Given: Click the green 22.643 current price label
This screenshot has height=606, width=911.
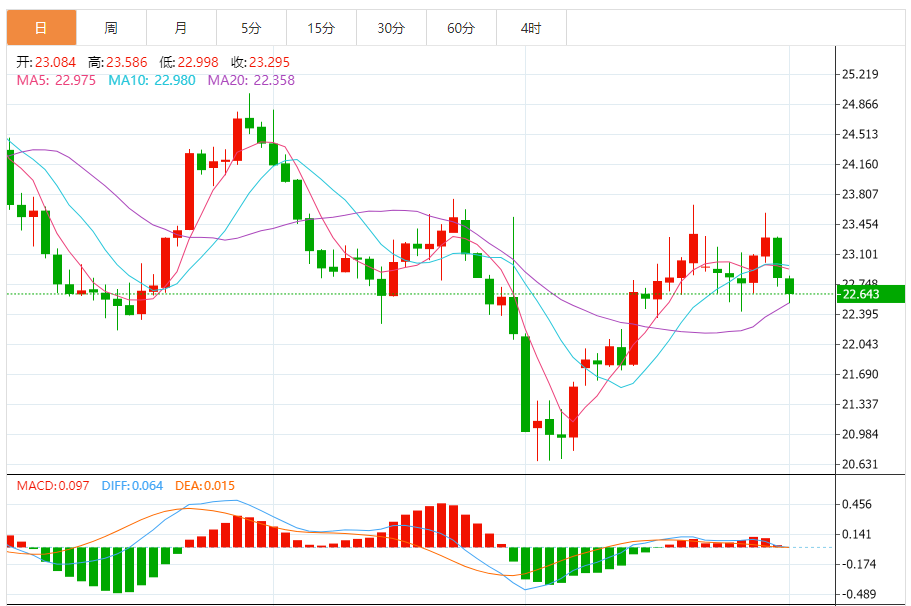Looking at the screenshot, I should 870,294.
